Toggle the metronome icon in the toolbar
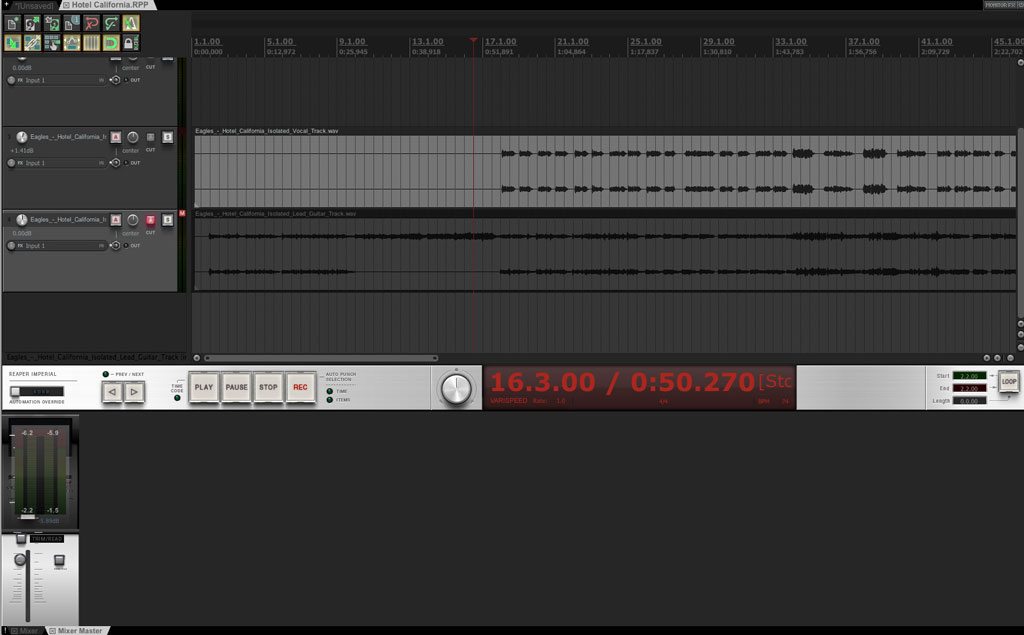The image size is (1024, 635). coord(130,23)
